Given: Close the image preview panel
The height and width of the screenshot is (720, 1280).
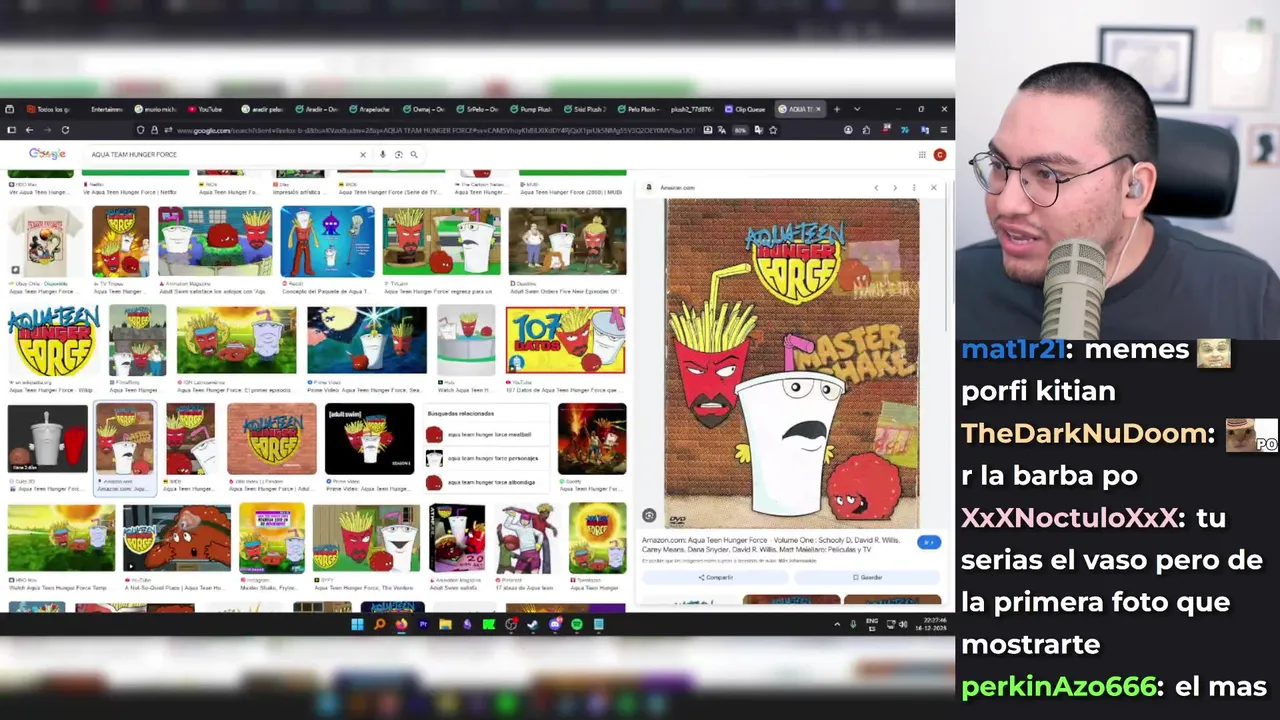Looking at the screenshot, I should [933, 188].
